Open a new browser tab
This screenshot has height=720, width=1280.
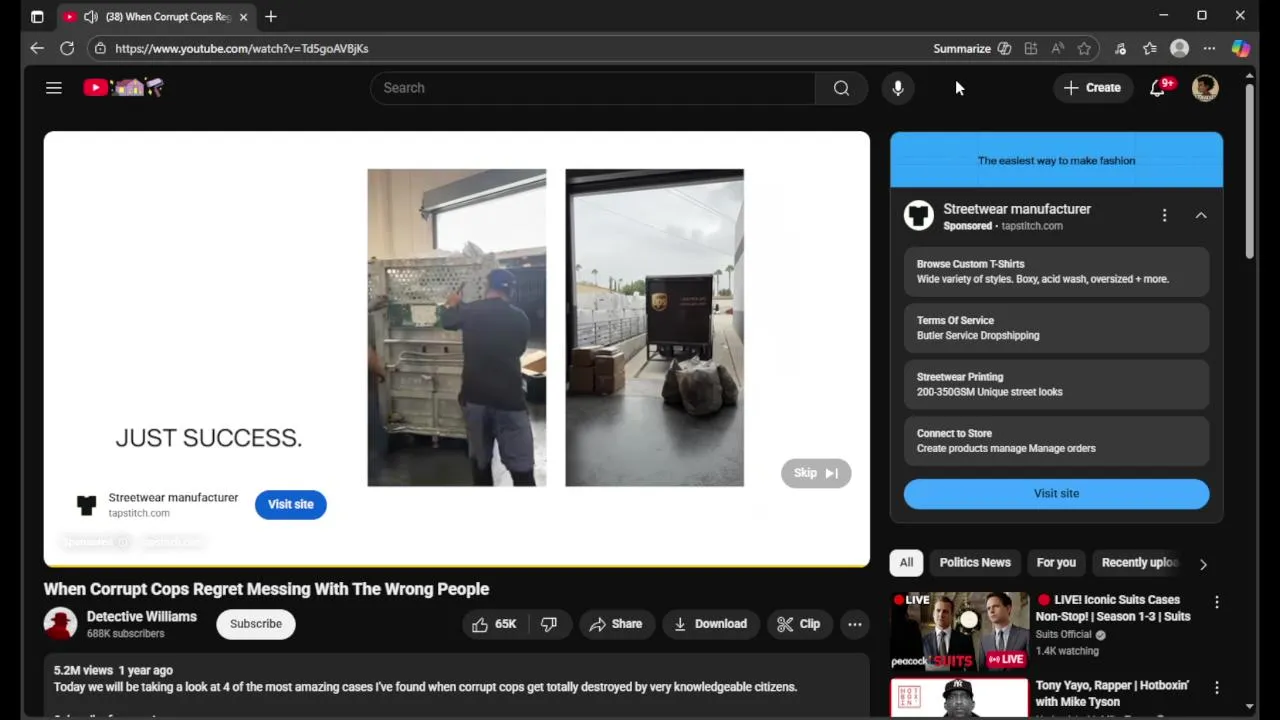click(271, 17)
